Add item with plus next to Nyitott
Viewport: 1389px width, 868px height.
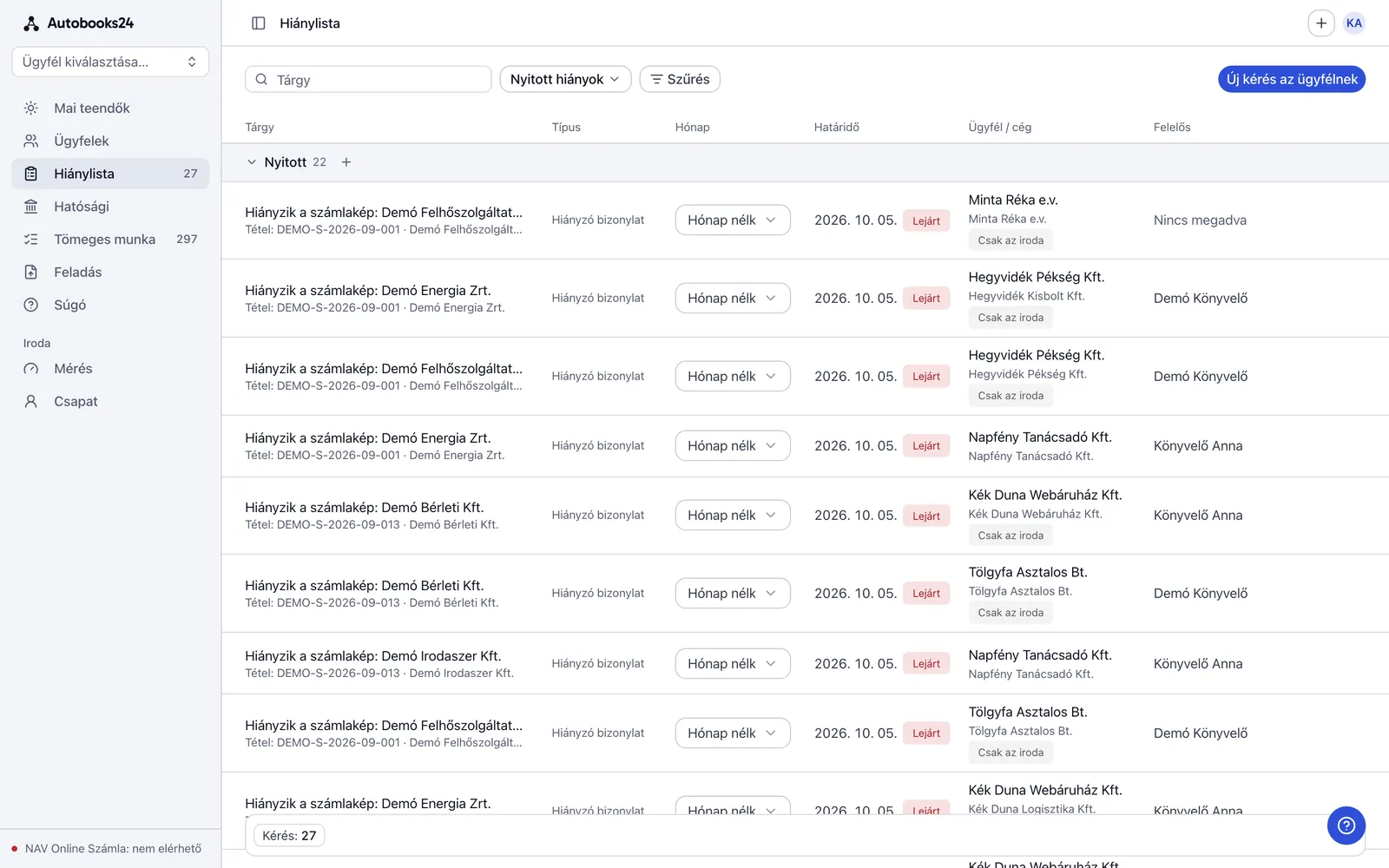(346, 162)
